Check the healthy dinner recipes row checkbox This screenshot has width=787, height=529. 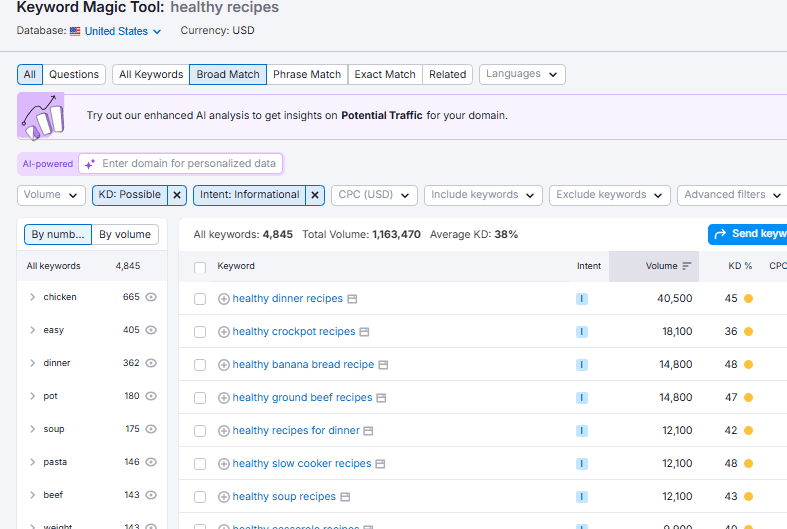(x=200, y=299)
